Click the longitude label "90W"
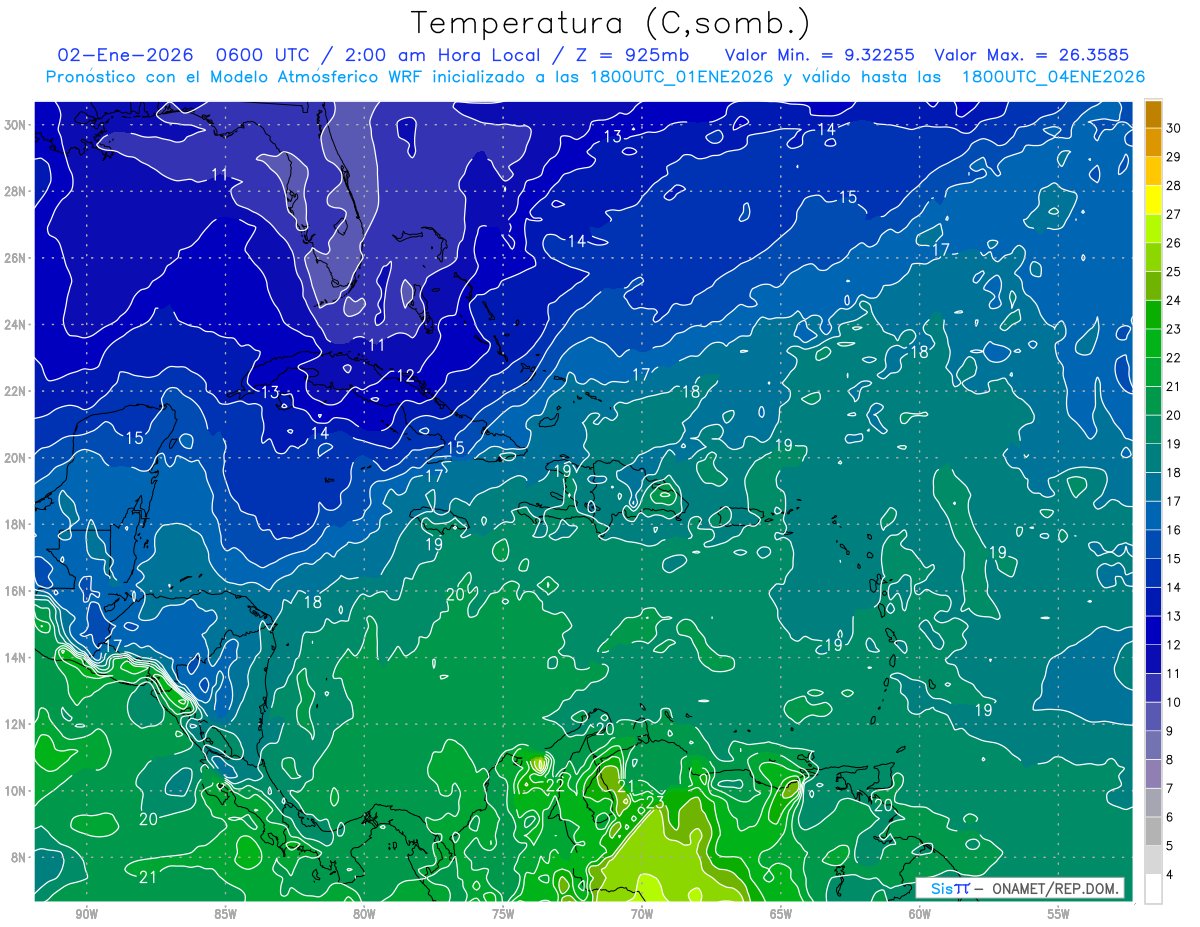The width and height of the screenshot is (1200, 927). [86, 914]
